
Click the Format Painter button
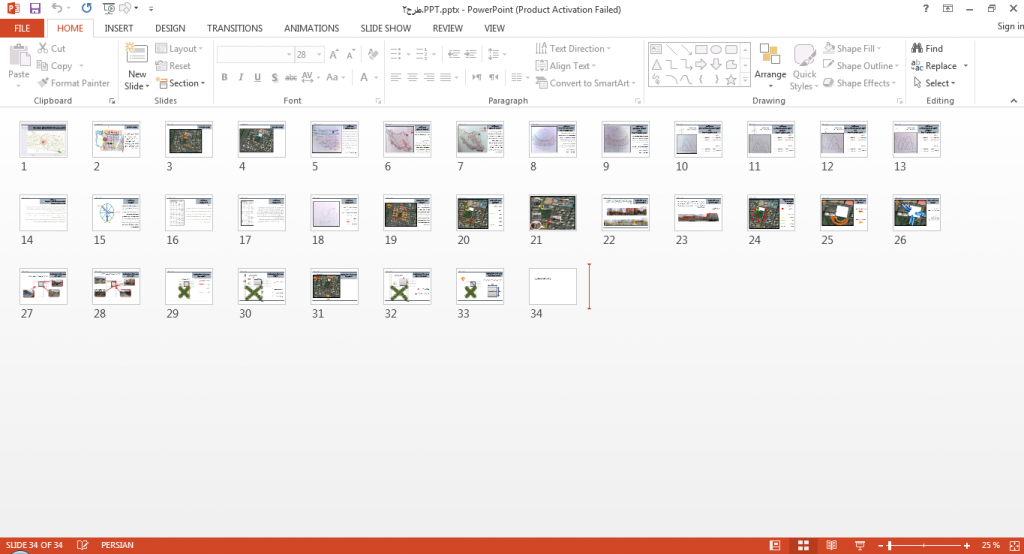click(73, 83)
